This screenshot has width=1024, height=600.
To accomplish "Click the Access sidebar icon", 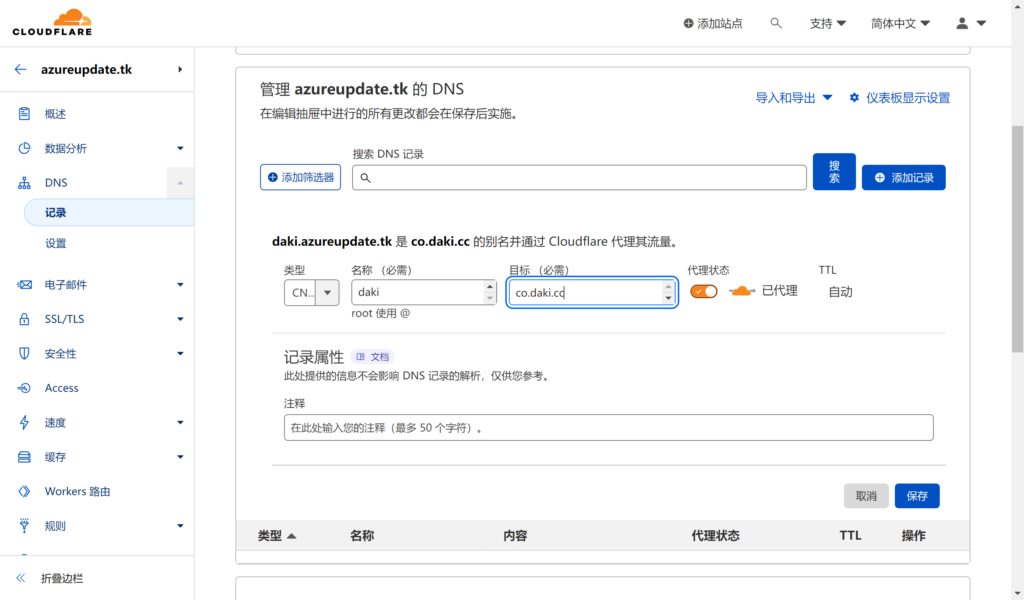I will pyautogui.click(x=25, y=388).
